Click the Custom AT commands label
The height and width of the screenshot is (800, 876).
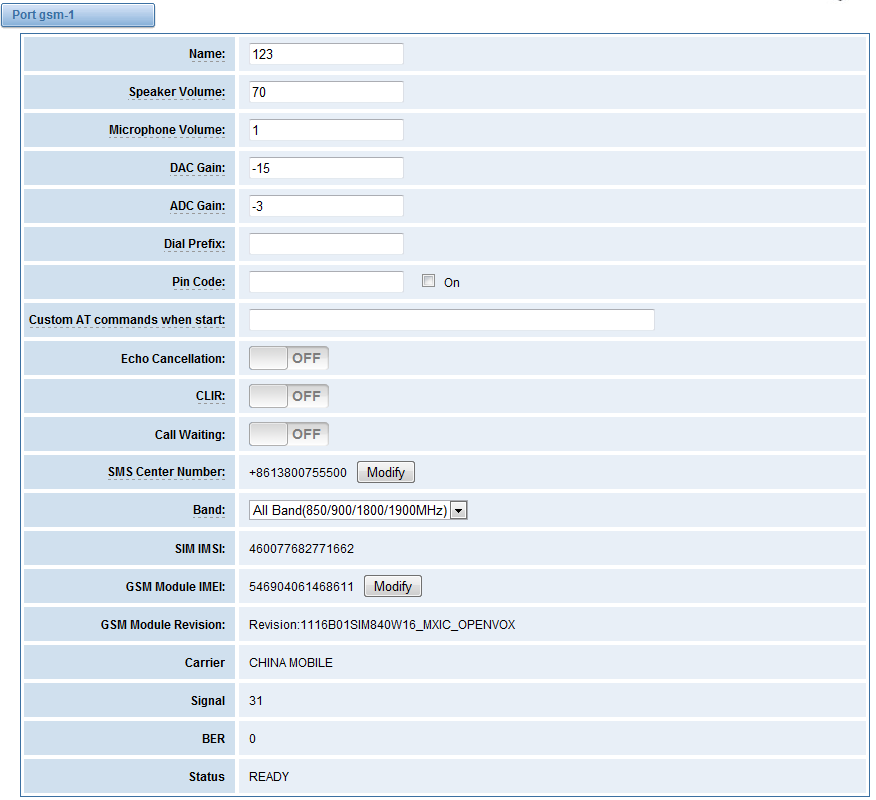pyautogui.click(x=127, y=320)
